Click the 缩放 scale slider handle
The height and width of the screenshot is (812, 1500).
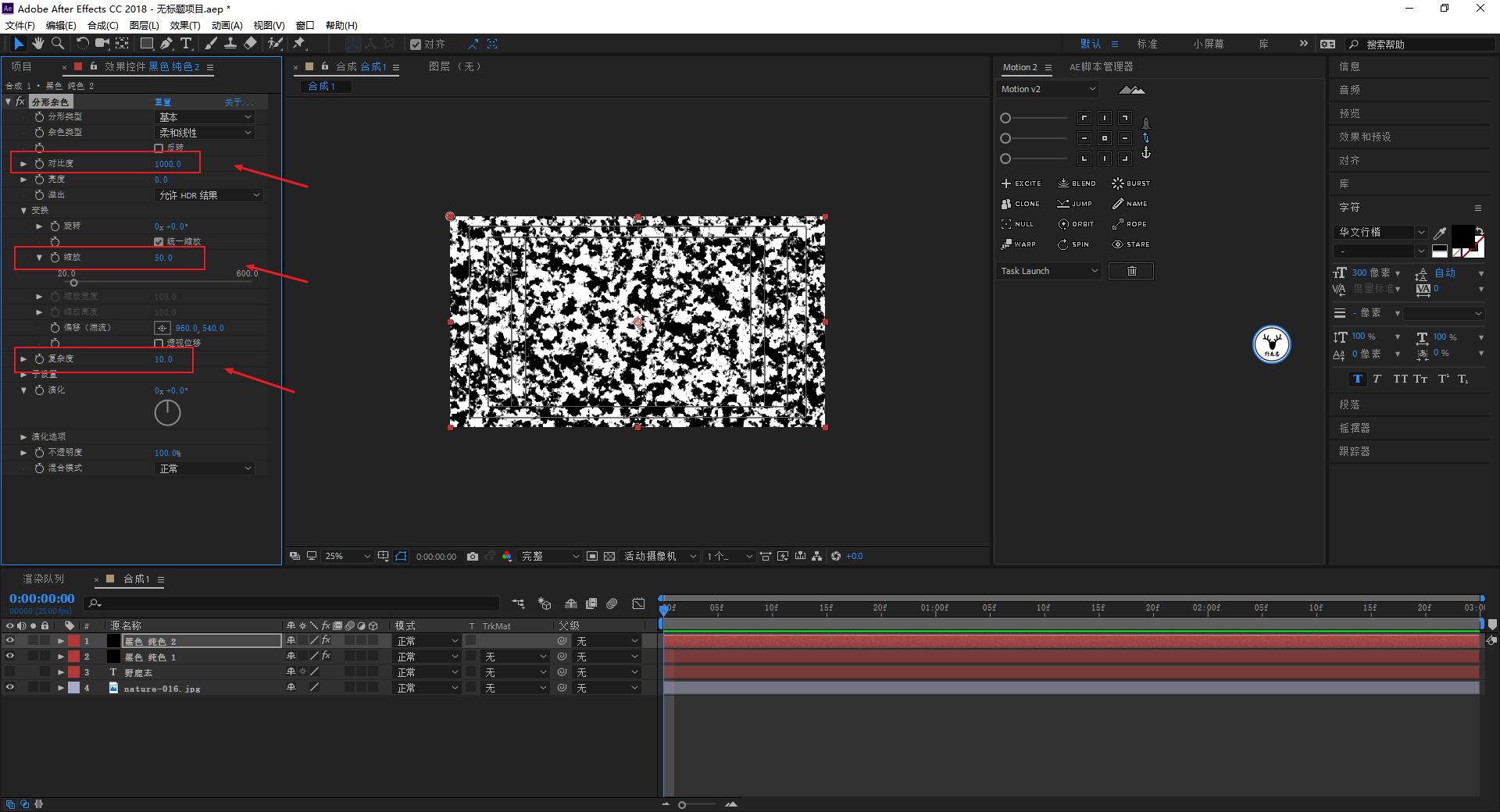click(74, 283)
